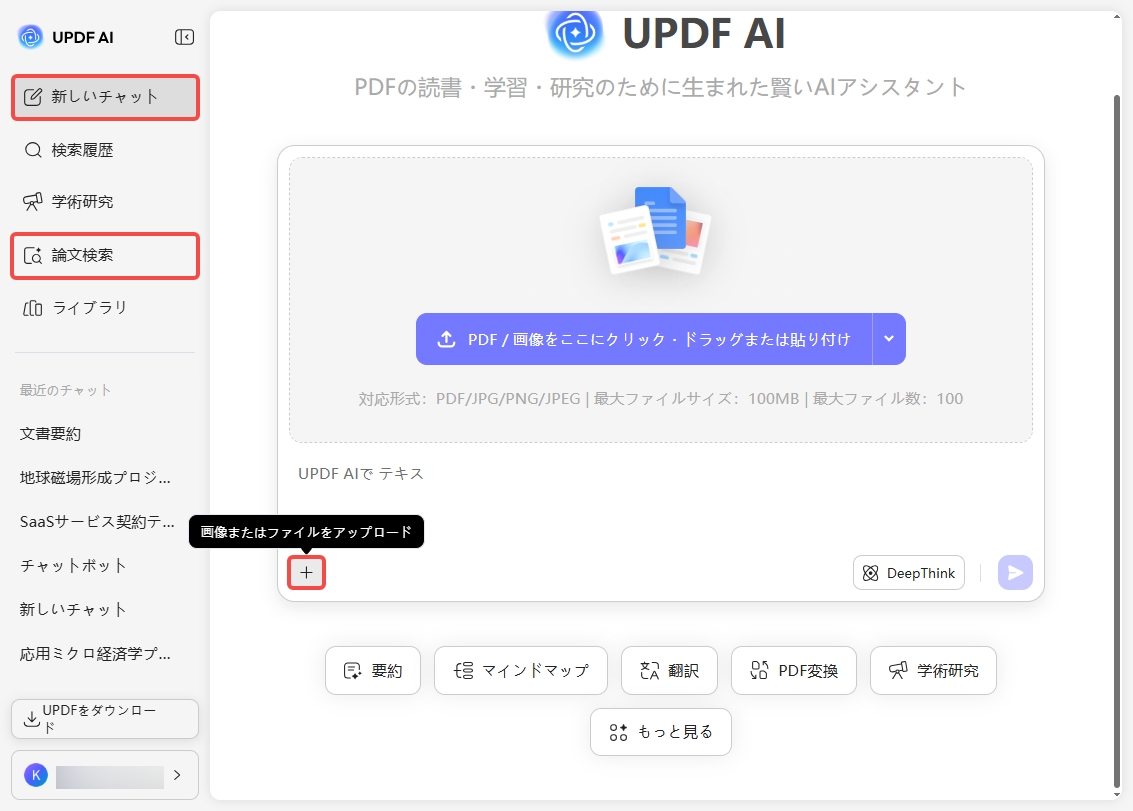The width and height of the screenshot is (1133, 811).
Task: Send the message with the paper plane icon
Action: 1014,572
